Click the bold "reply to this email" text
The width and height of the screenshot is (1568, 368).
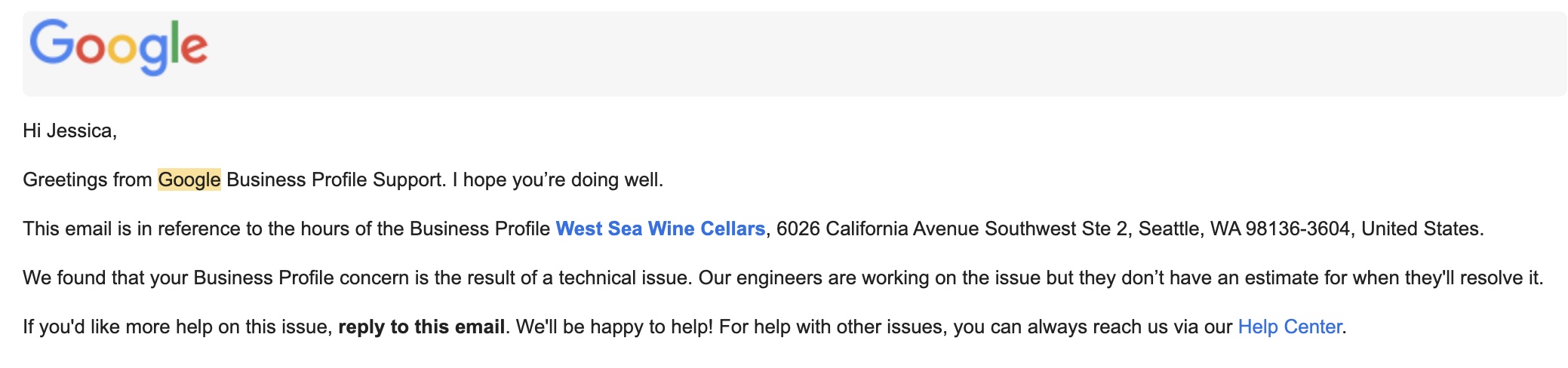click(421, 327)
